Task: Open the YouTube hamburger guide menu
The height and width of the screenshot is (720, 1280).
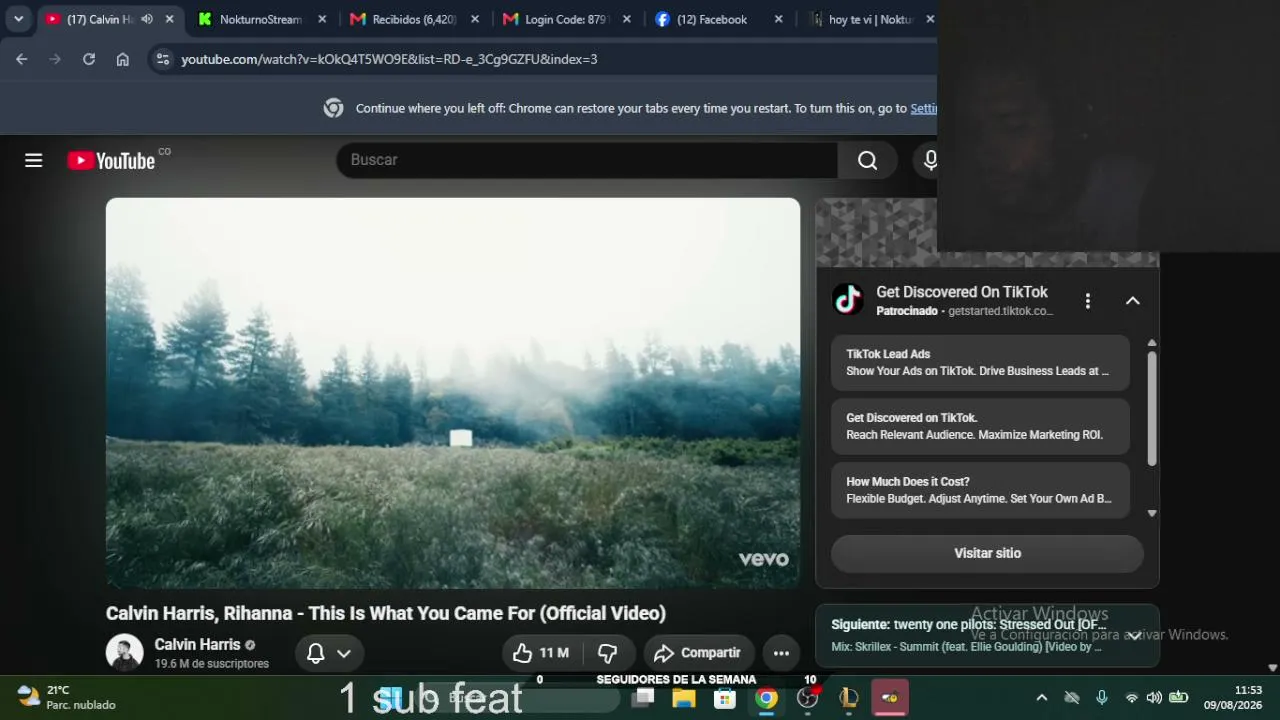Action: click(x=34, y=160)
